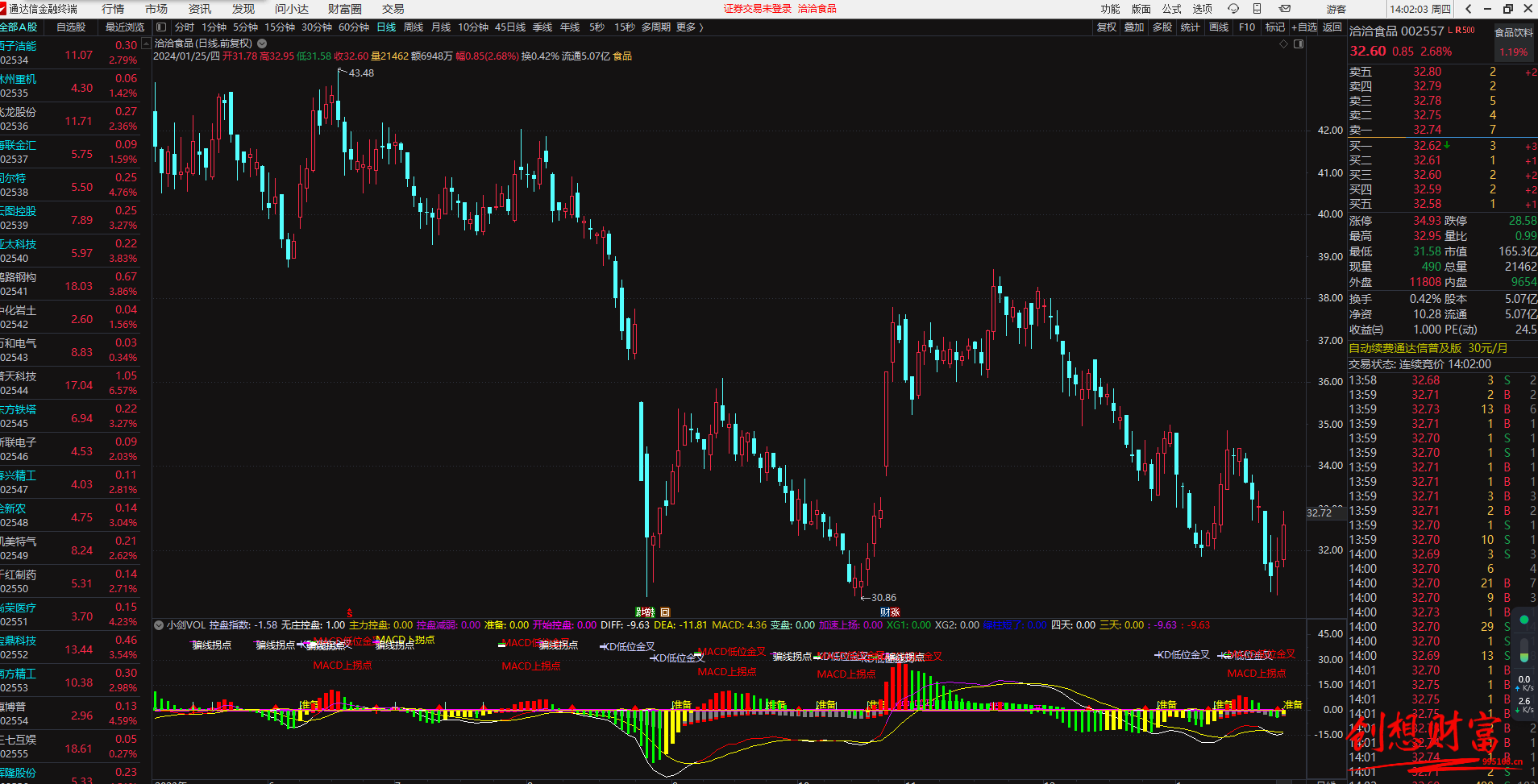The height and width of the screenshot is (784, 1538).
Task: Open the 叠加 overlay menu
Action: (x=1134, y=27)
